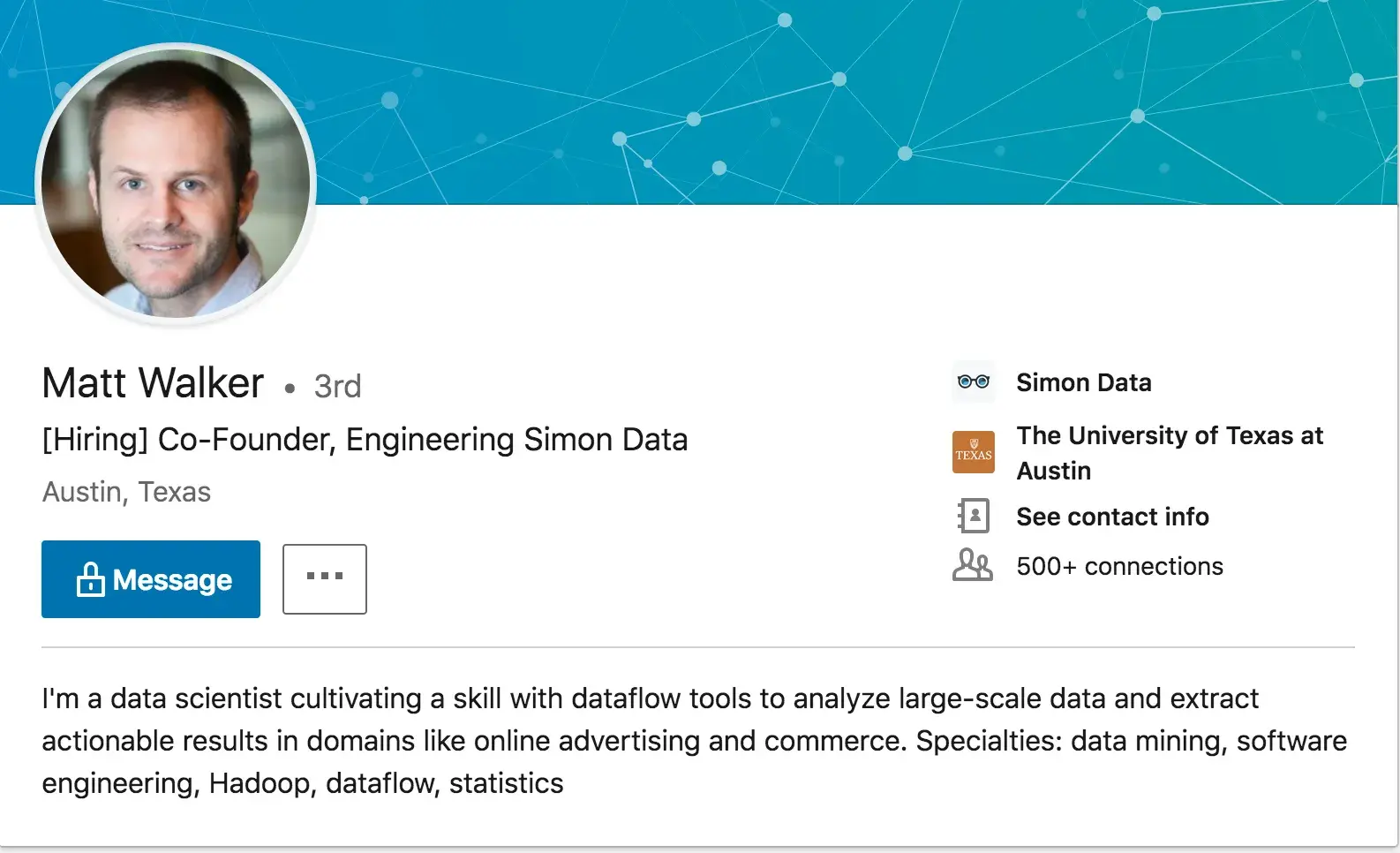View the 500+ connections link
1400x853 pixels.
[1119, 566]
